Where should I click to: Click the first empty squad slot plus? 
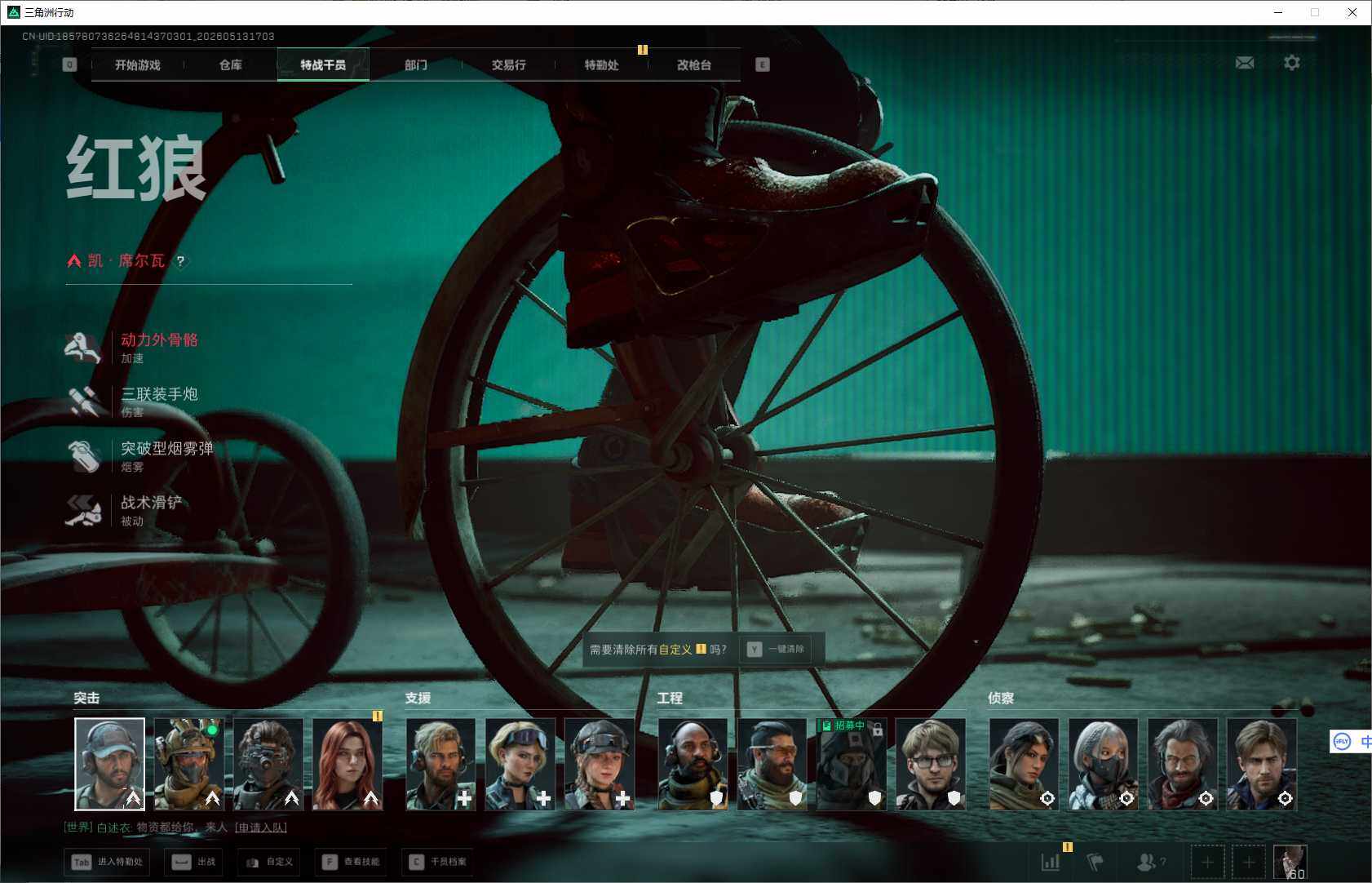tap(1207, 862)
